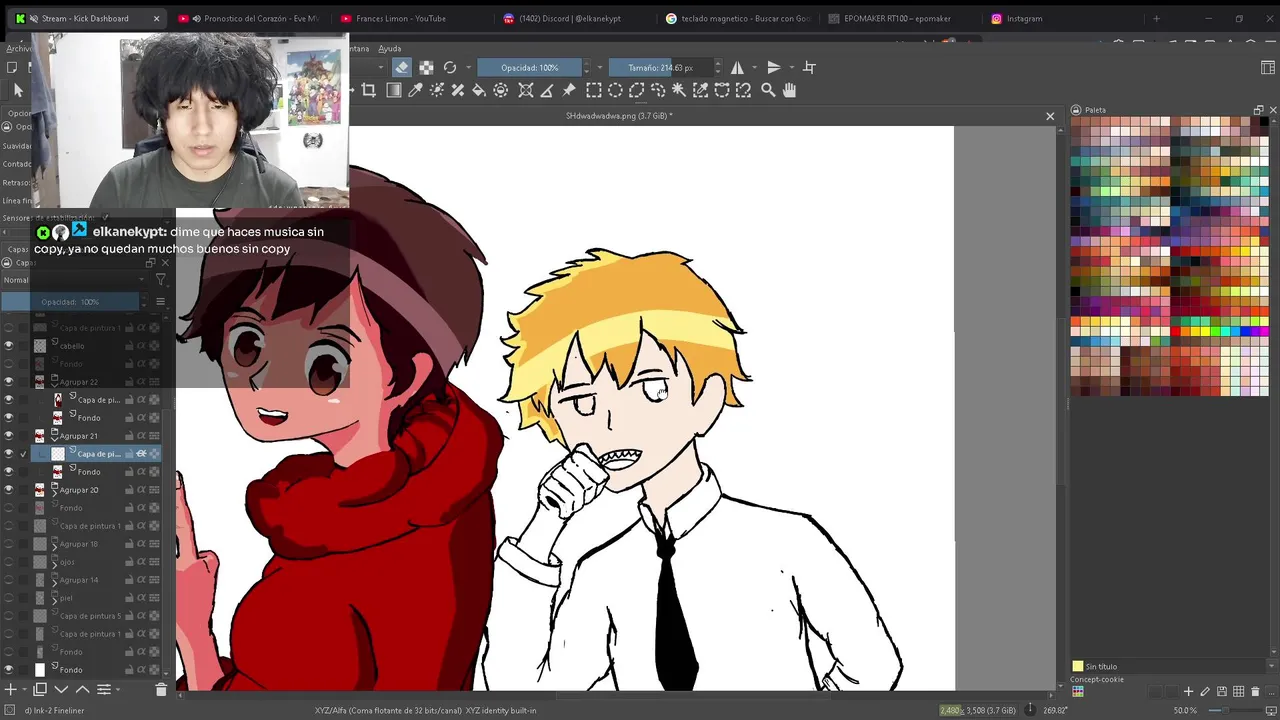Select the Zoom magnifier tool

point(768,90)
